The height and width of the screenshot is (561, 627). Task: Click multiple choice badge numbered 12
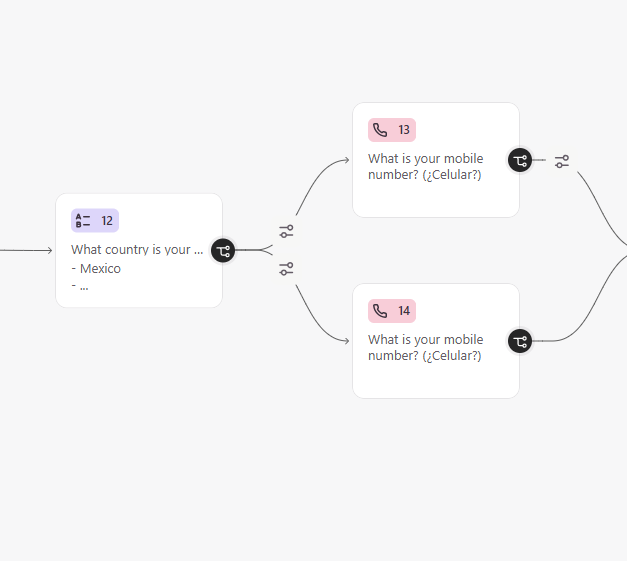click(95, 220)
